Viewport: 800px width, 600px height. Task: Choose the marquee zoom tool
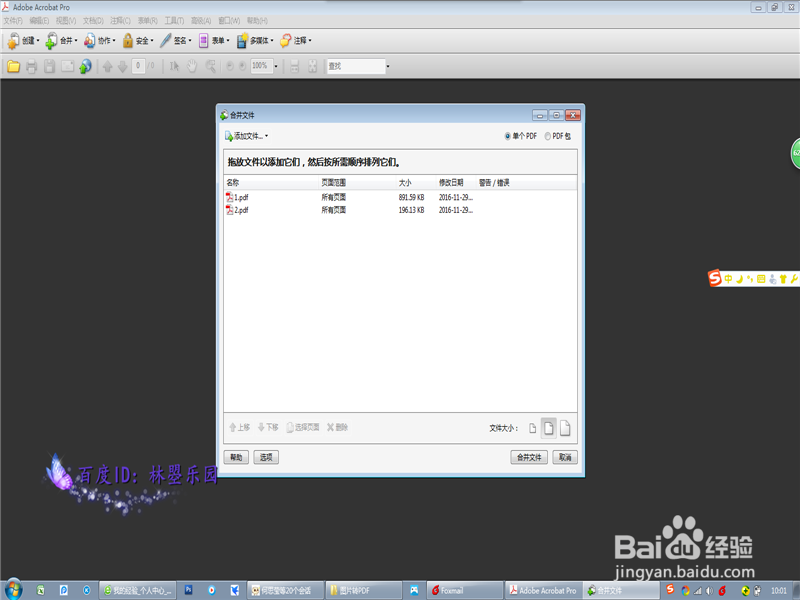[x=210, y=66]
